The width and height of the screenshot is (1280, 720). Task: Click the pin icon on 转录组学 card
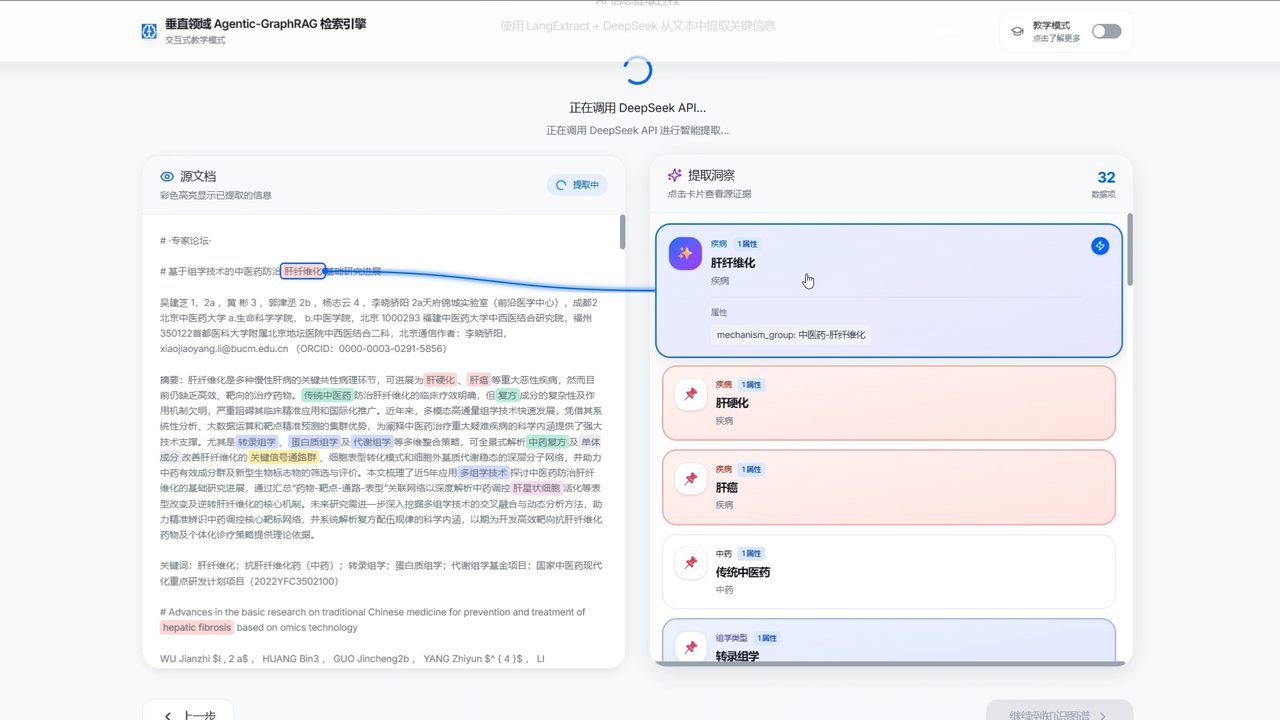click(x=691, y=647)
